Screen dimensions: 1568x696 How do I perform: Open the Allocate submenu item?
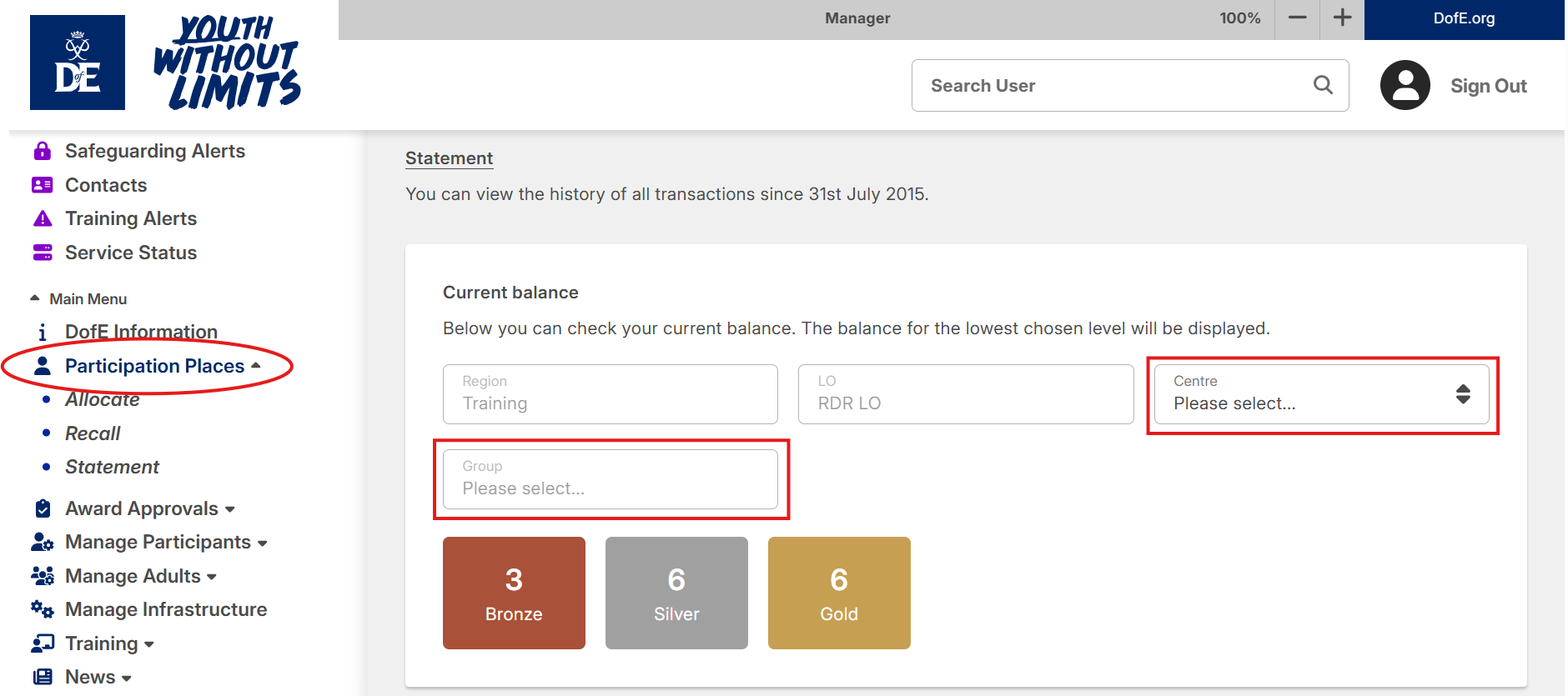tap(103, 399)
